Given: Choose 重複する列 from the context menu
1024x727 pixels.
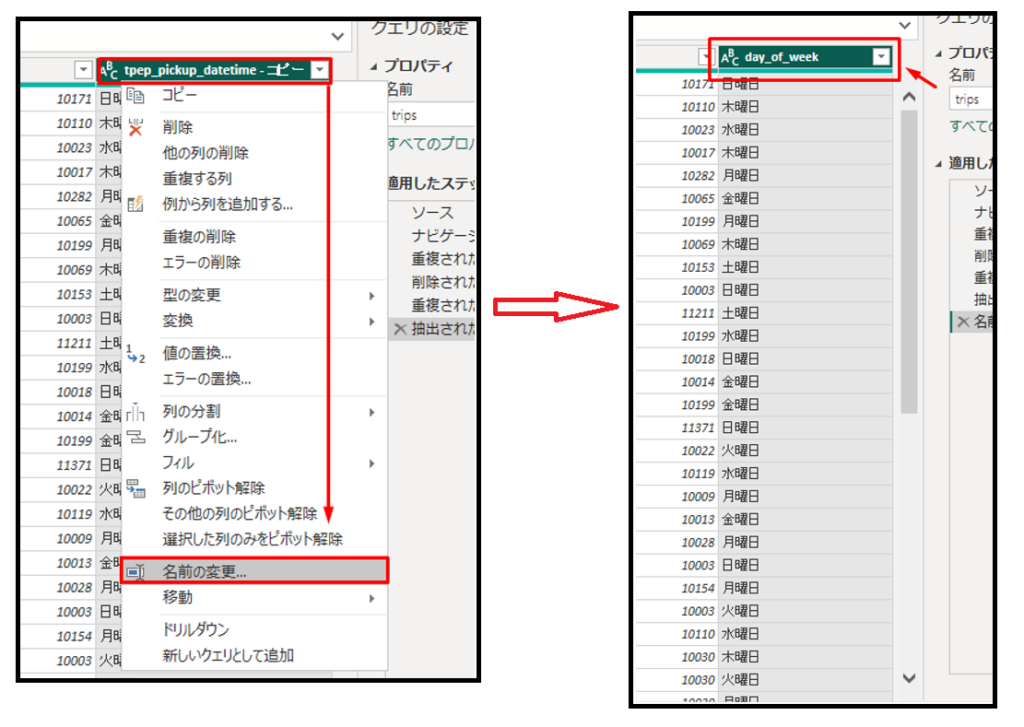Looking at the screenshot, I should (197, 178).
